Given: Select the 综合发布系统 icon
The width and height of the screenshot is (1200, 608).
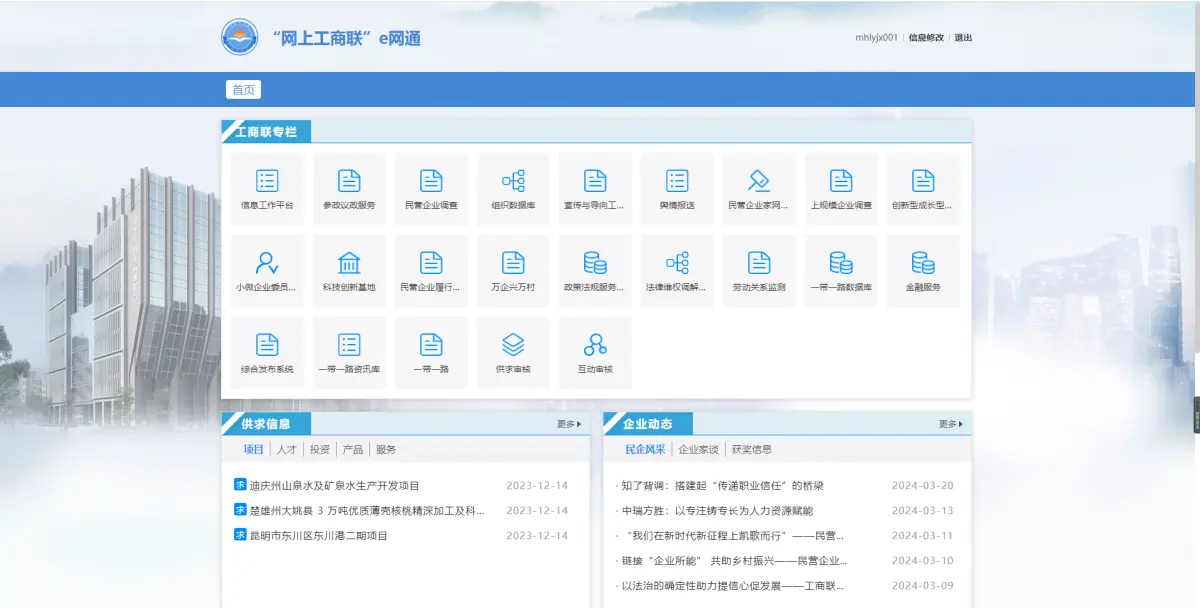Looking at the screenshot, I should tap(267, 345).
